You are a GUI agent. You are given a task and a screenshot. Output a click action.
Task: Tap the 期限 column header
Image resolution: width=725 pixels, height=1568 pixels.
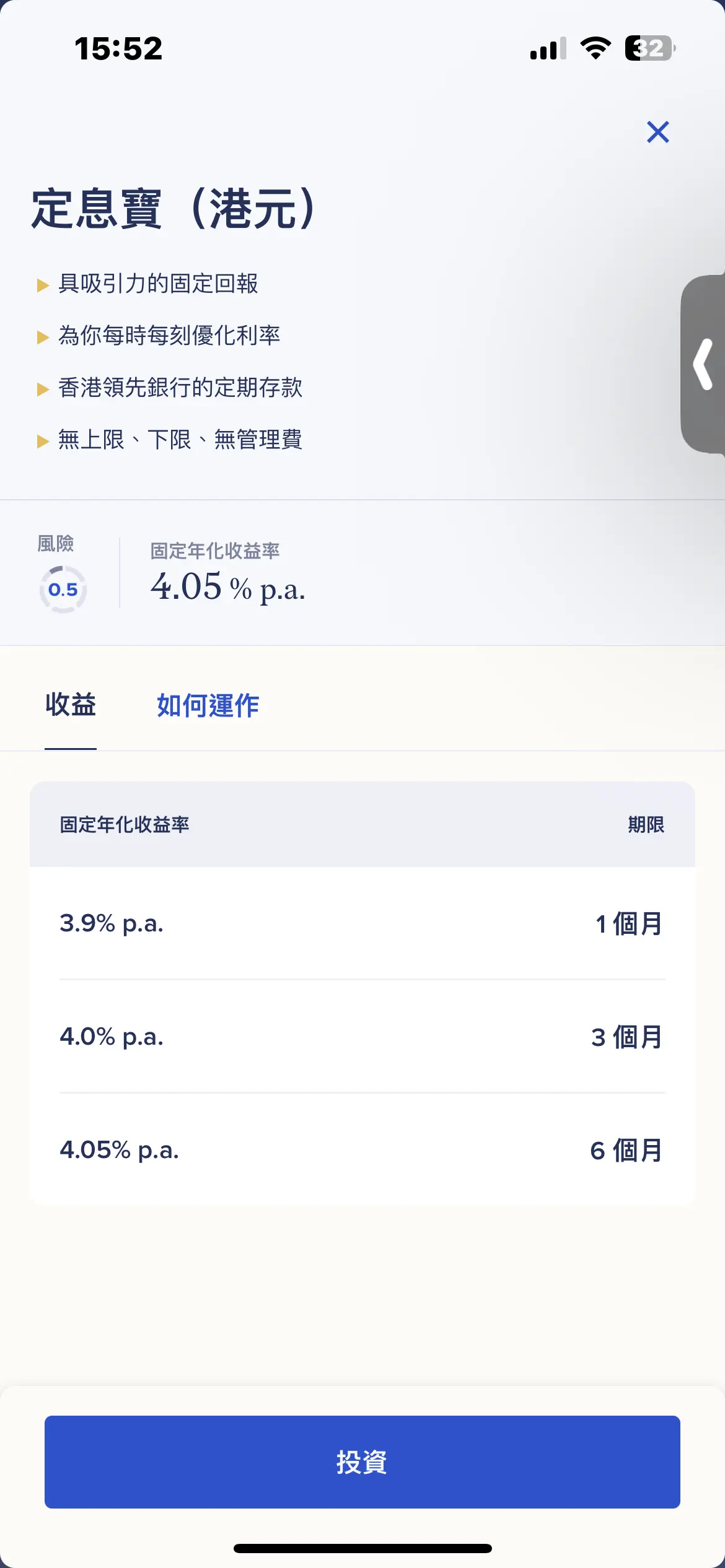click(646, 824)
